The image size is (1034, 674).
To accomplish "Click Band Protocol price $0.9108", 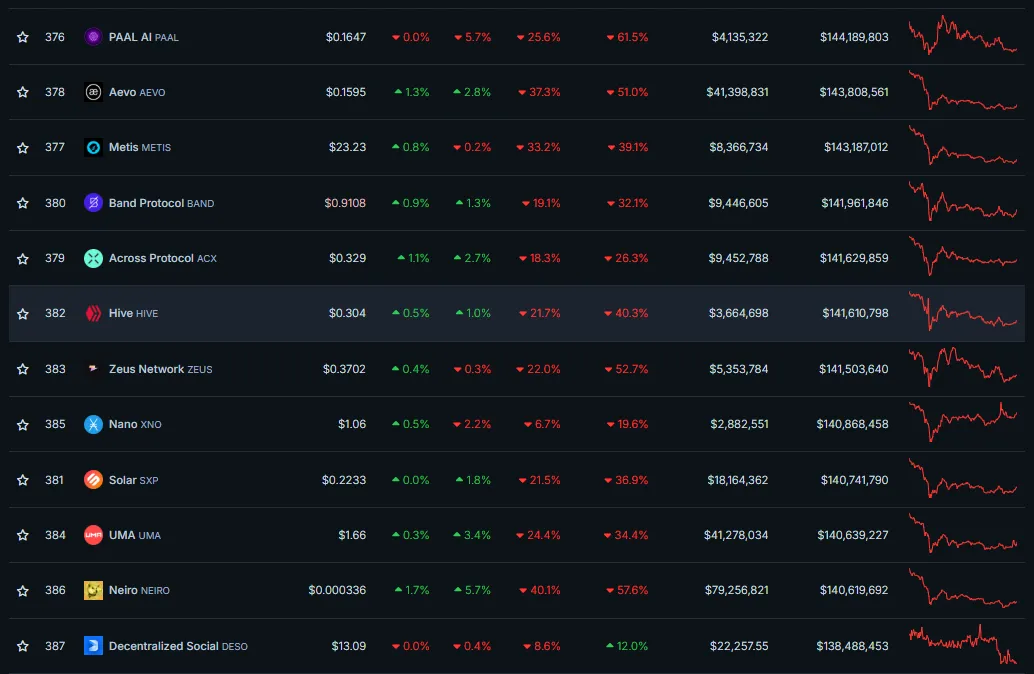I will (345, 203).
